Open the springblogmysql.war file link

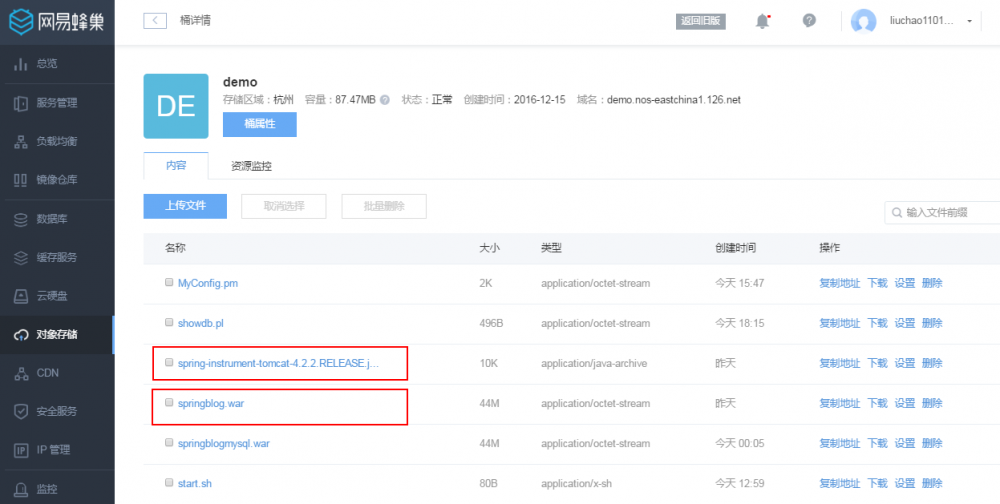click(x=224, y=443)
